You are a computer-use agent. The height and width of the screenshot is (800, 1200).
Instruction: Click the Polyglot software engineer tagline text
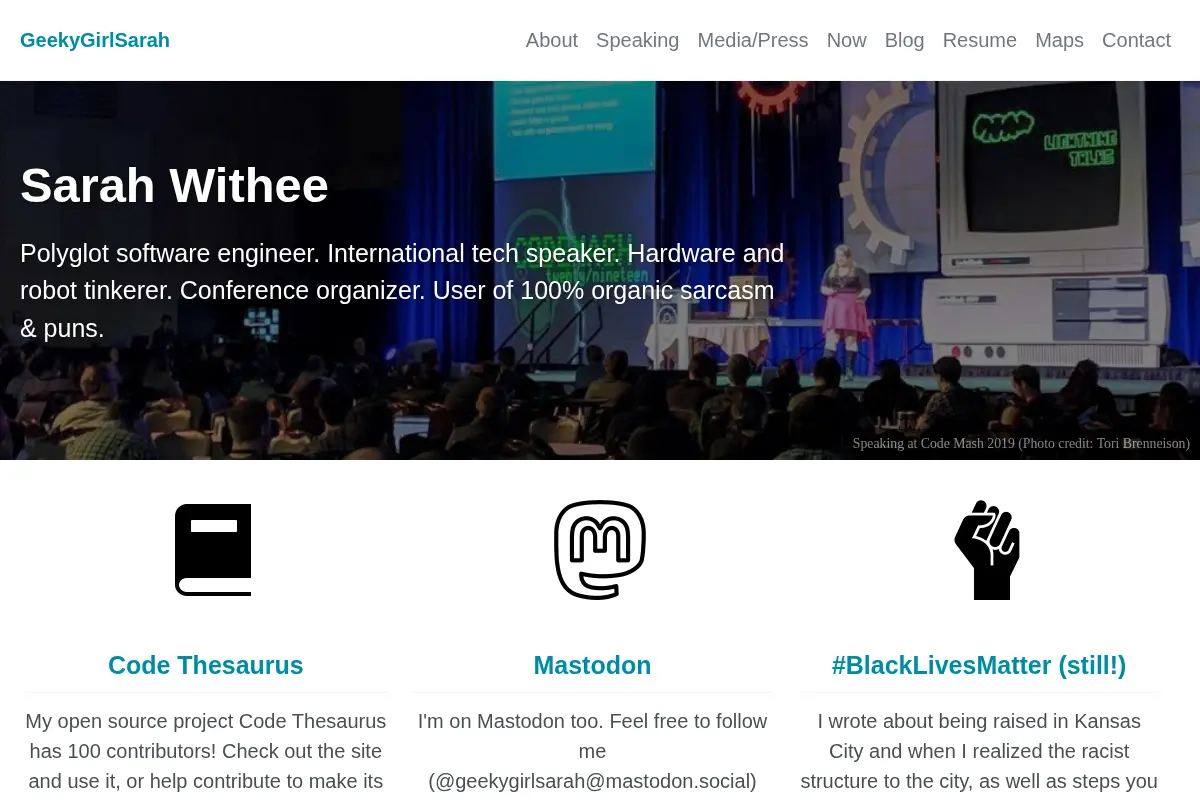pyautogui.click(x=402, y=290)
